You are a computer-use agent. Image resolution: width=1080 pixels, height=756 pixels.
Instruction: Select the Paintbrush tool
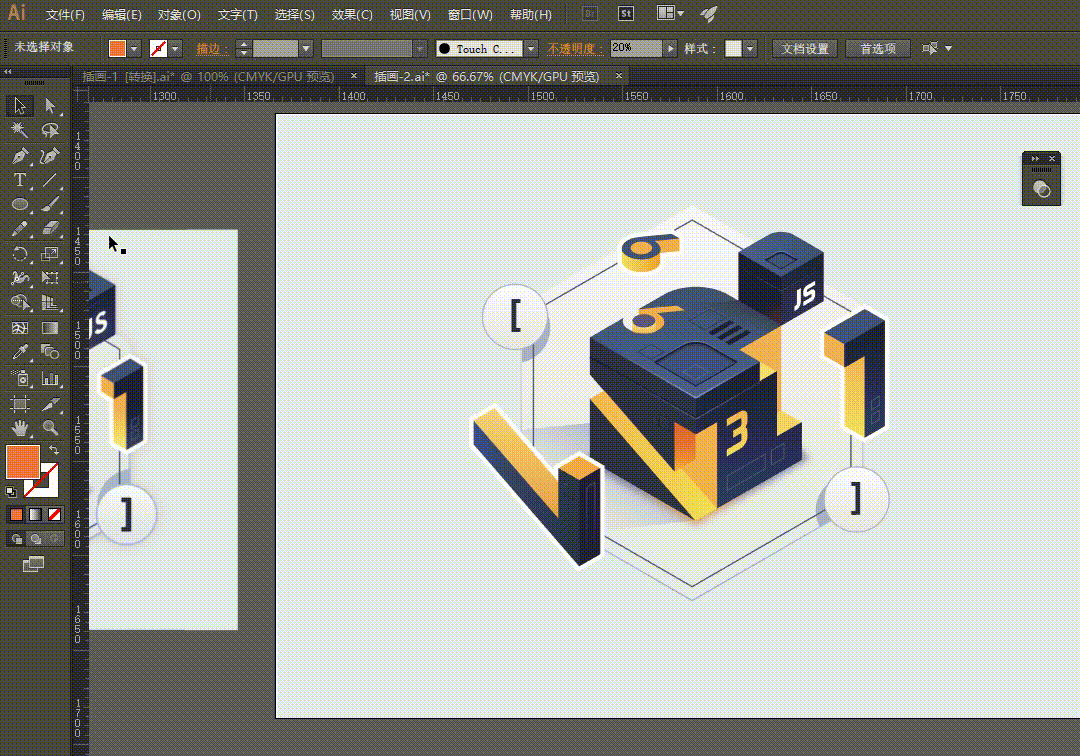(50, 204)
